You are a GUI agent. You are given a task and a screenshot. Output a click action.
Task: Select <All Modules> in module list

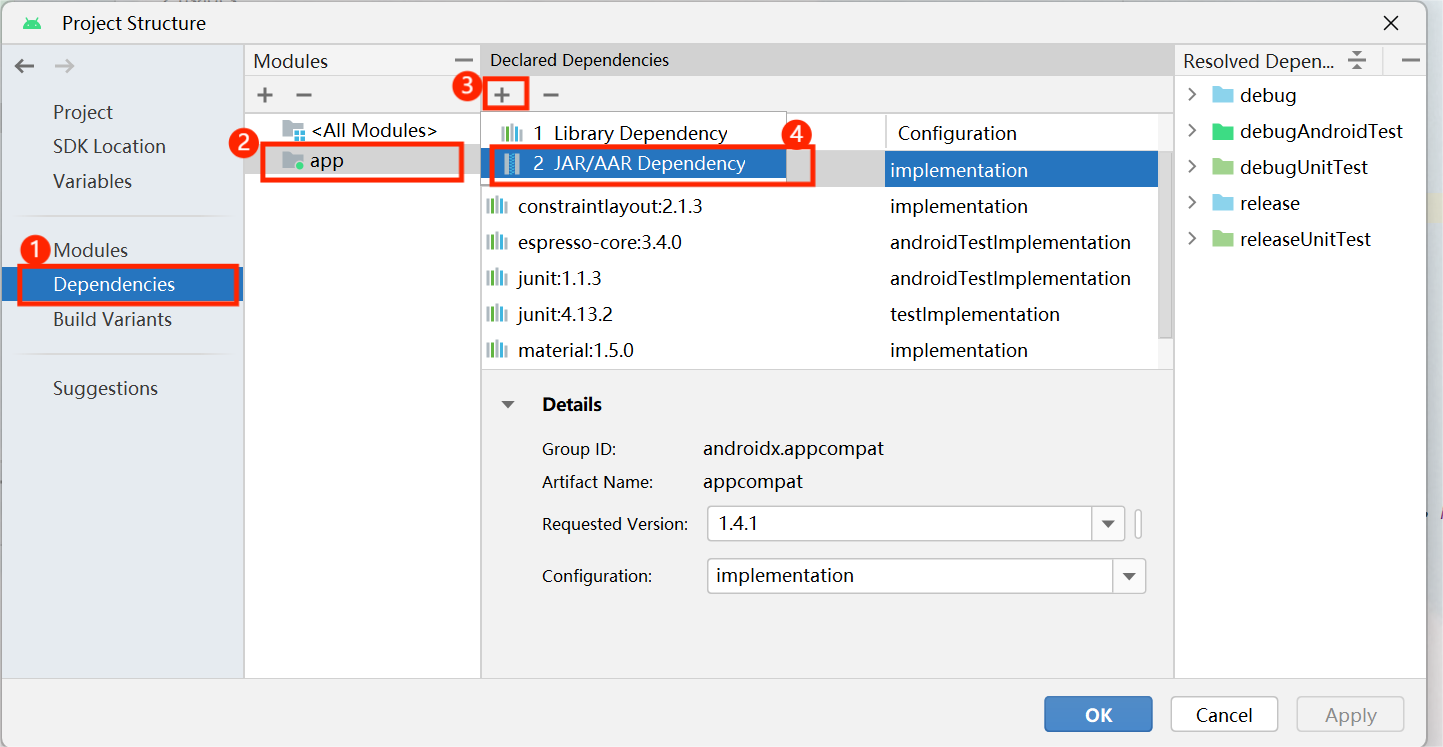[362, 130]
